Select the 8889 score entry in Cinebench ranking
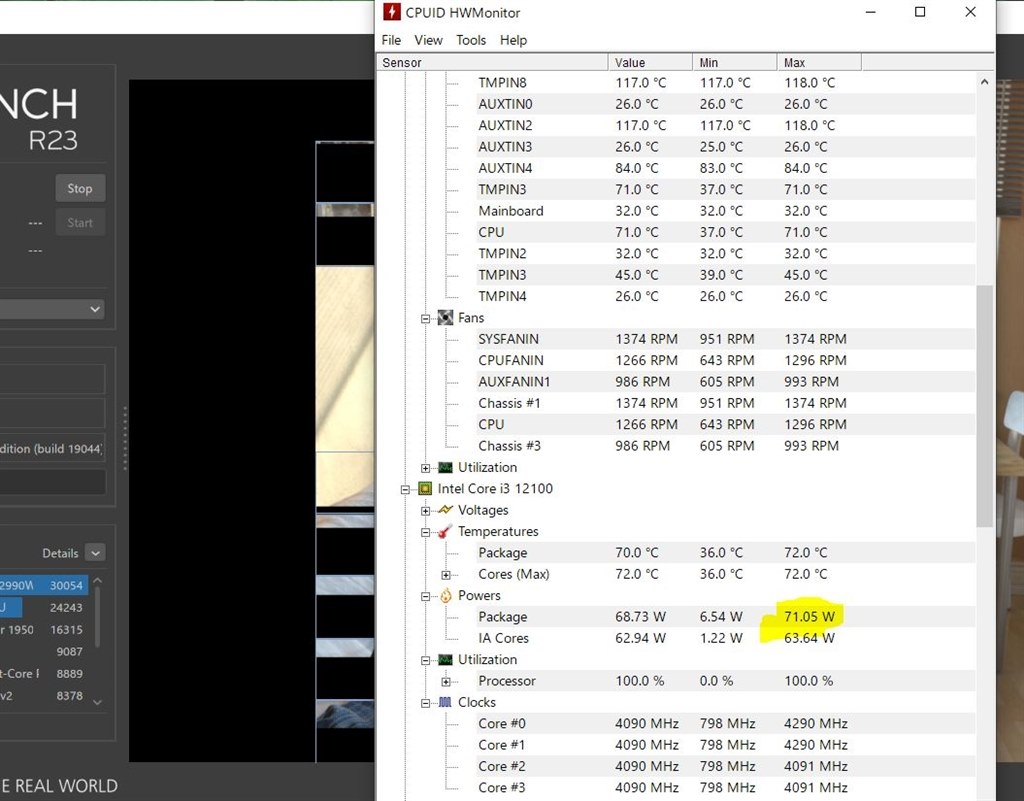 click(x=44, y=674)
